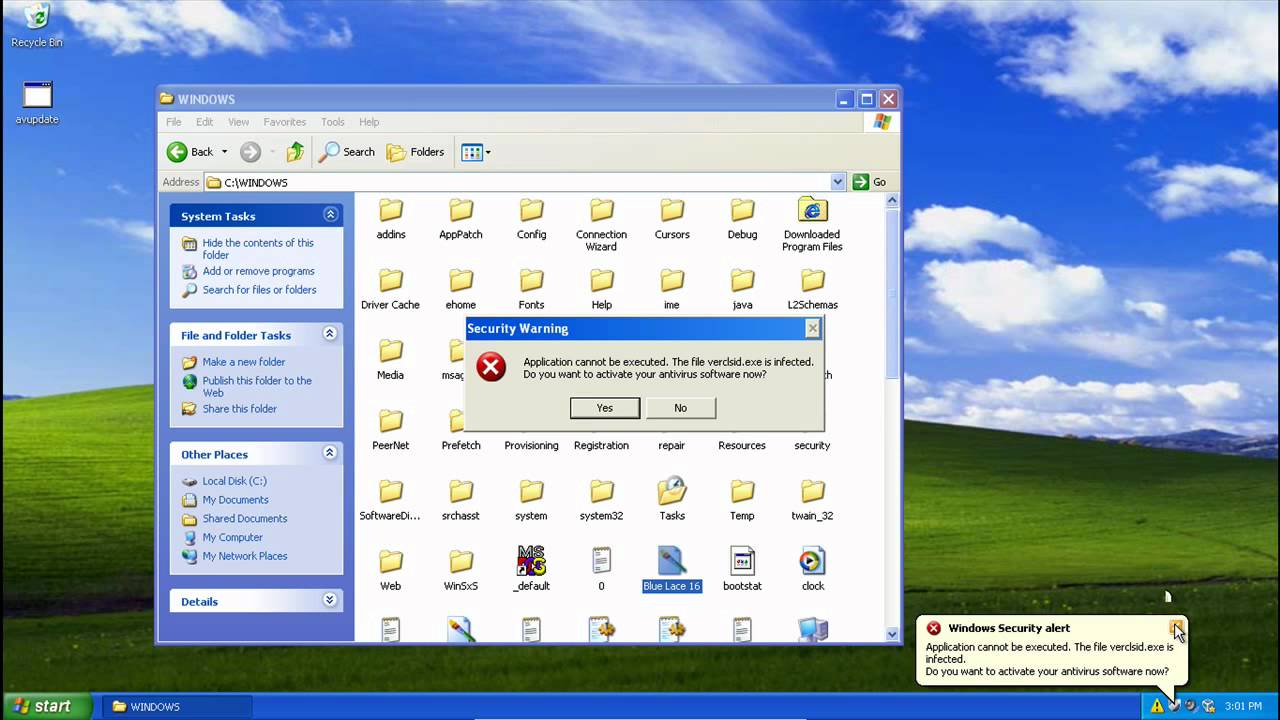Open the Search pane
The height and width of the screenshot is (720, 1280).
point(347,152)
